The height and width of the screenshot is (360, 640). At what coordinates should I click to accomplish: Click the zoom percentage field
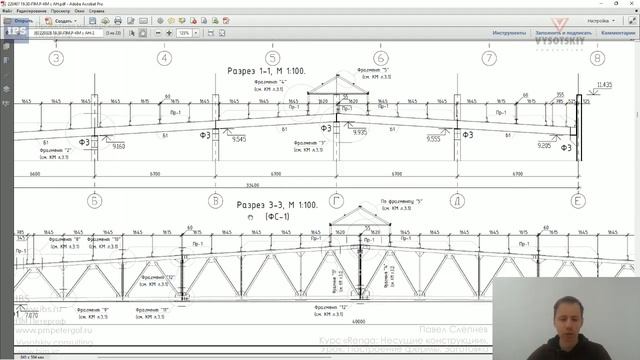point(184,33)
